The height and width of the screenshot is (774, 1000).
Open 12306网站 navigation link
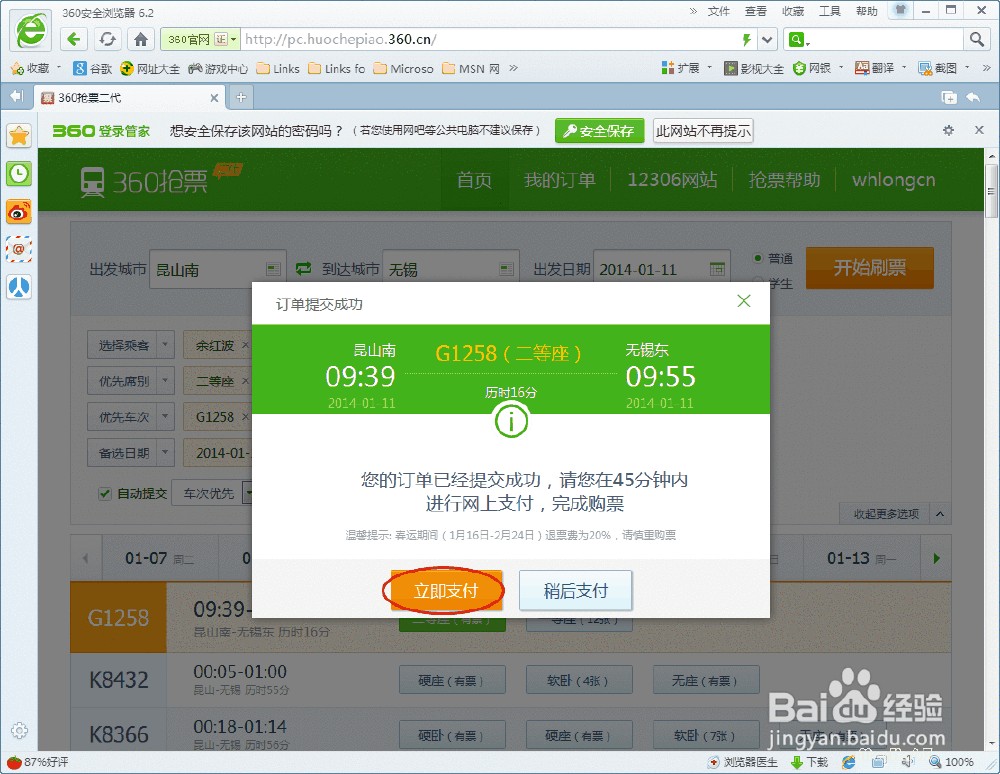672,180
